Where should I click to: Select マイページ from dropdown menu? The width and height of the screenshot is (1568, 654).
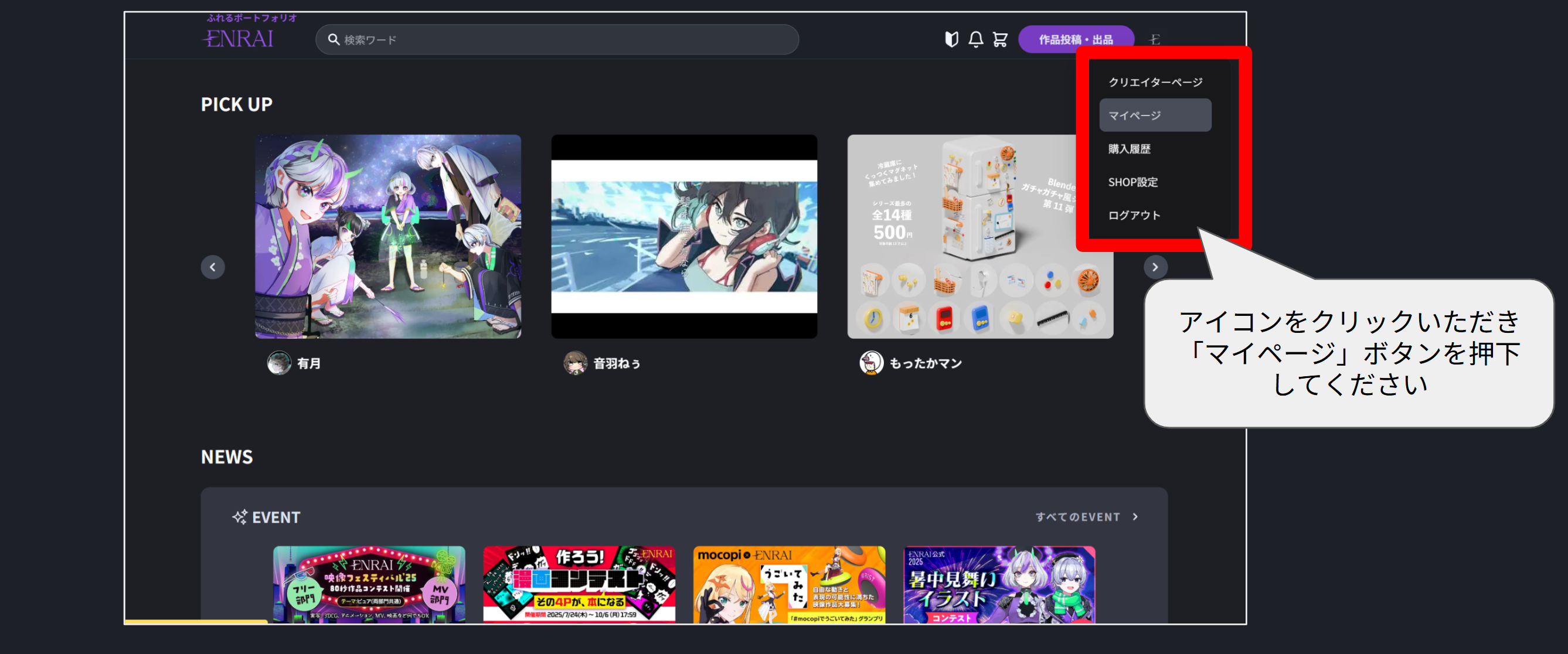click(1155, 115)
